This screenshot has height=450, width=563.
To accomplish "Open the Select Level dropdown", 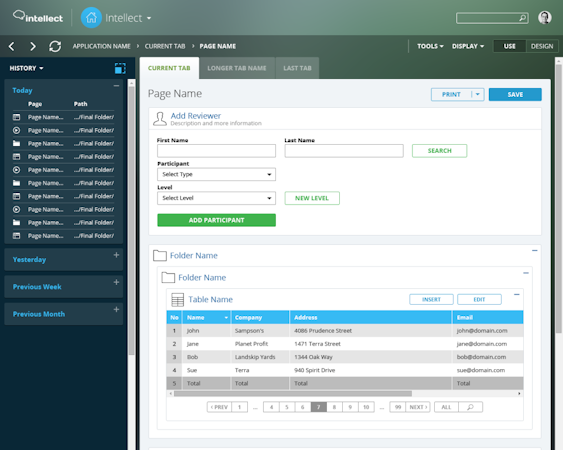I will click(217, 198).
